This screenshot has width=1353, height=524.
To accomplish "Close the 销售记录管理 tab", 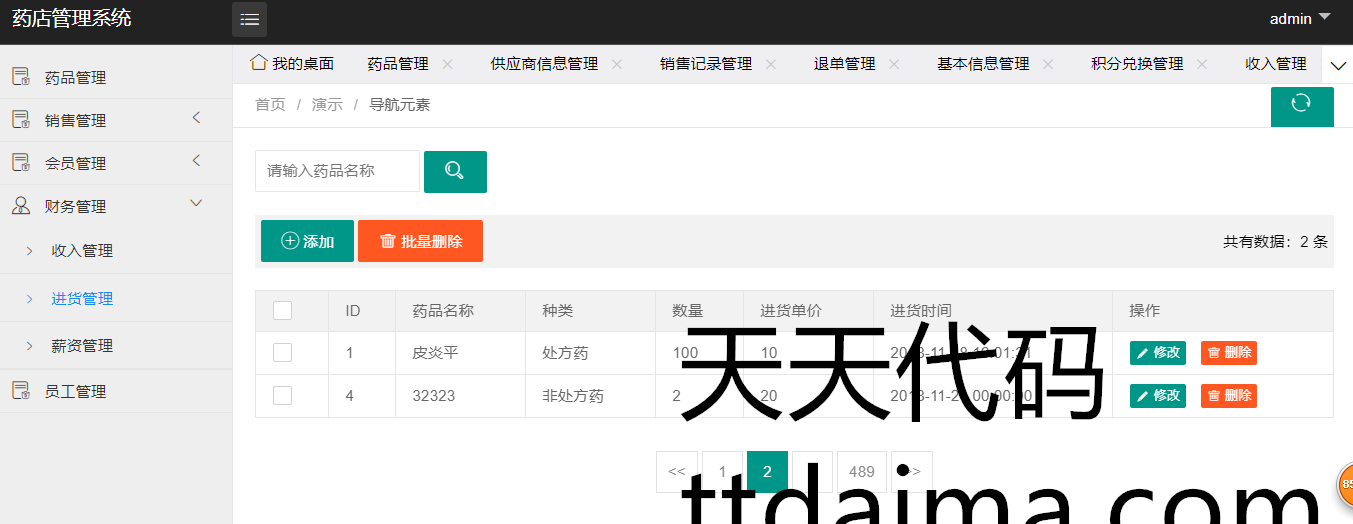I will point(771,64).
